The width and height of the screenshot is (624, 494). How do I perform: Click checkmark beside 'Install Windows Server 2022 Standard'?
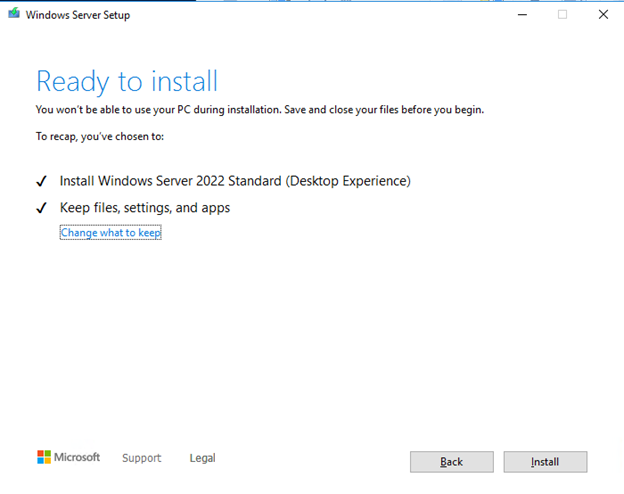(x=41, y=182)
